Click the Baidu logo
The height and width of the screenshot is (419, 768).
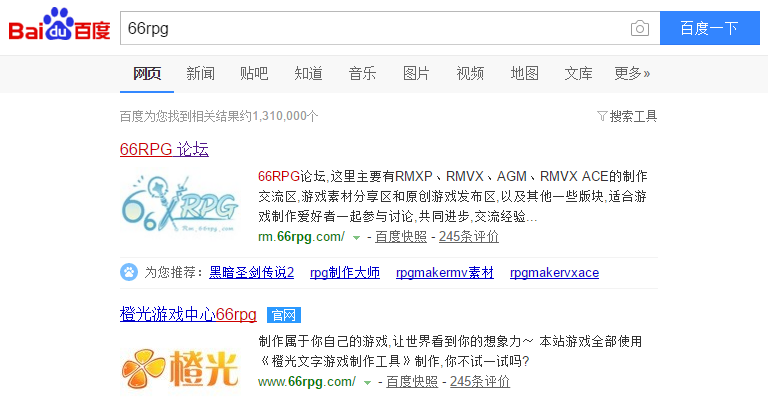59,24
